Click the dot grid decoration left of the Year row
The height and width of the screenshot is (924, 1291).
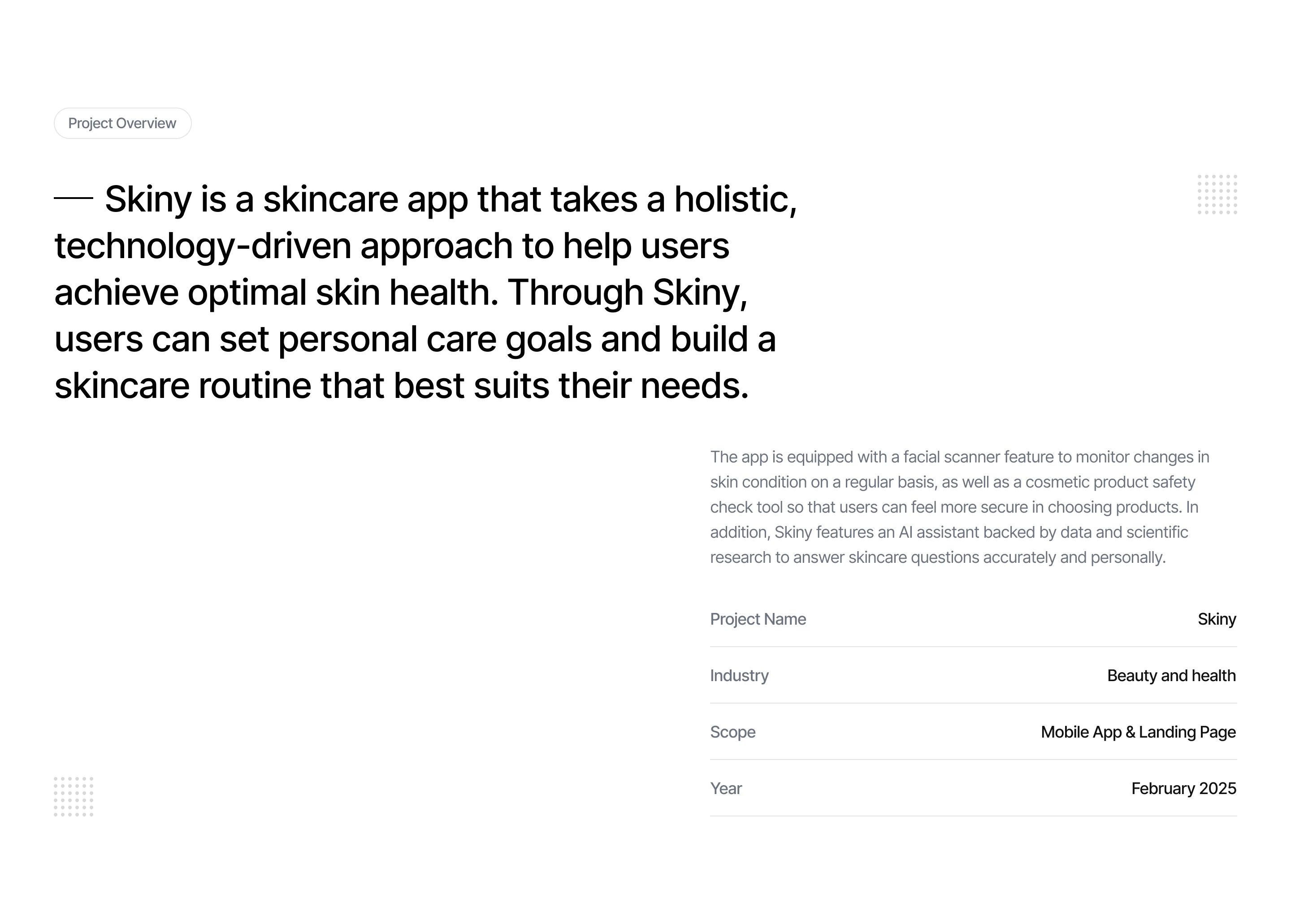(x=74, y=797)
